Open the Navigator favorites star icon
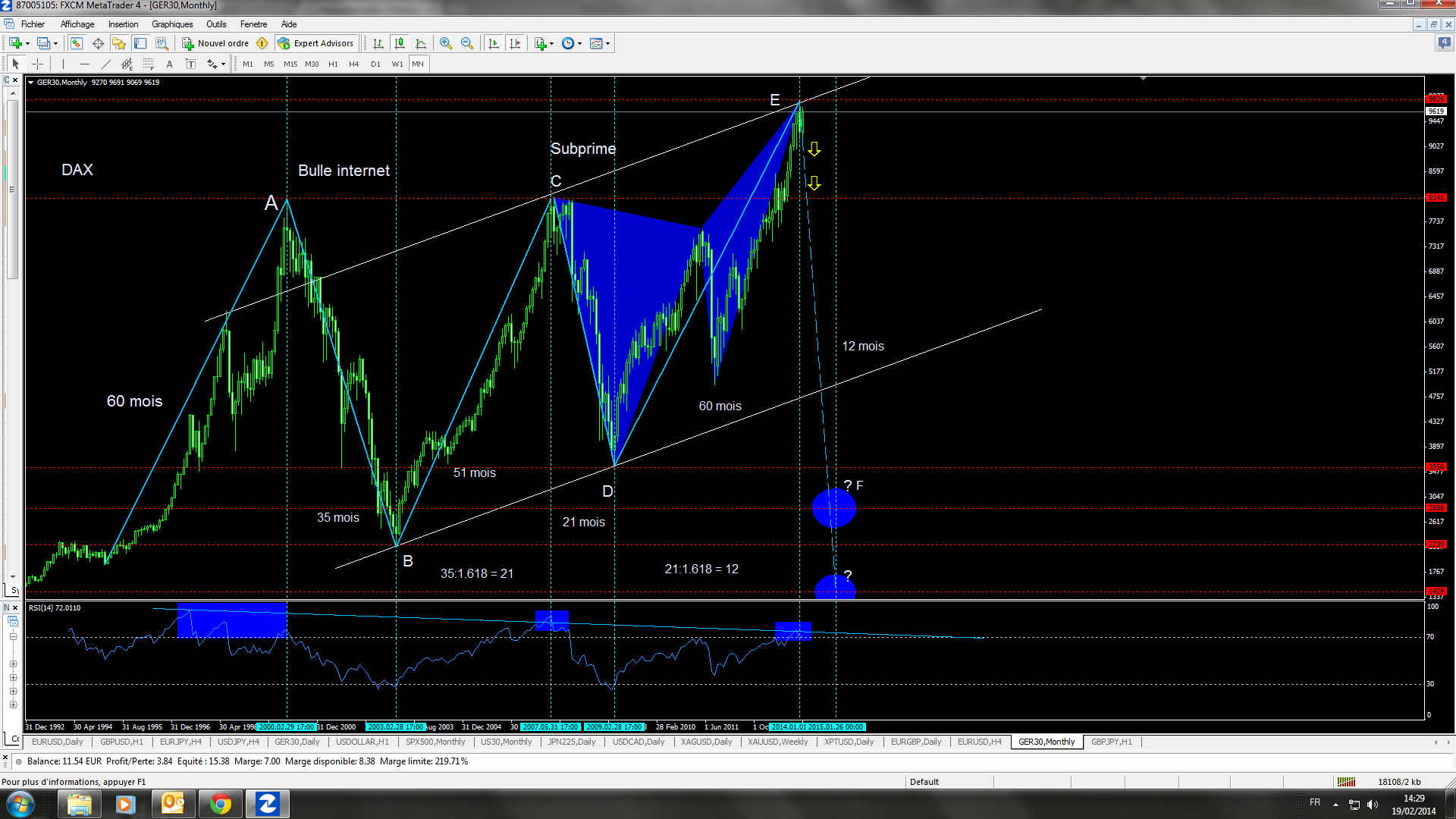 (x=119, y=43)
